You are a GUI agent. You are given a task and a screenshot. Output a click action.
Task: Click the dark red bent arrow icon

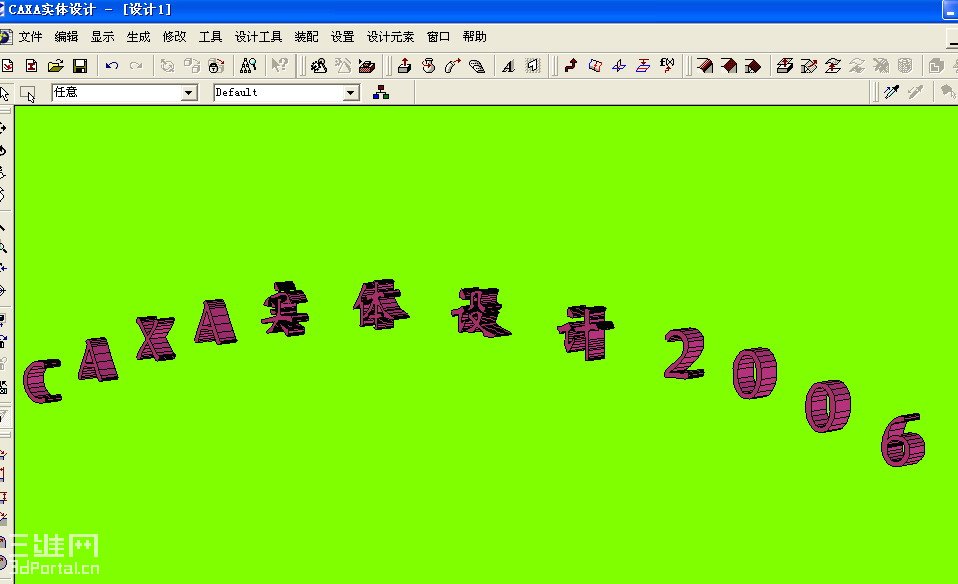tap(571, 65)
